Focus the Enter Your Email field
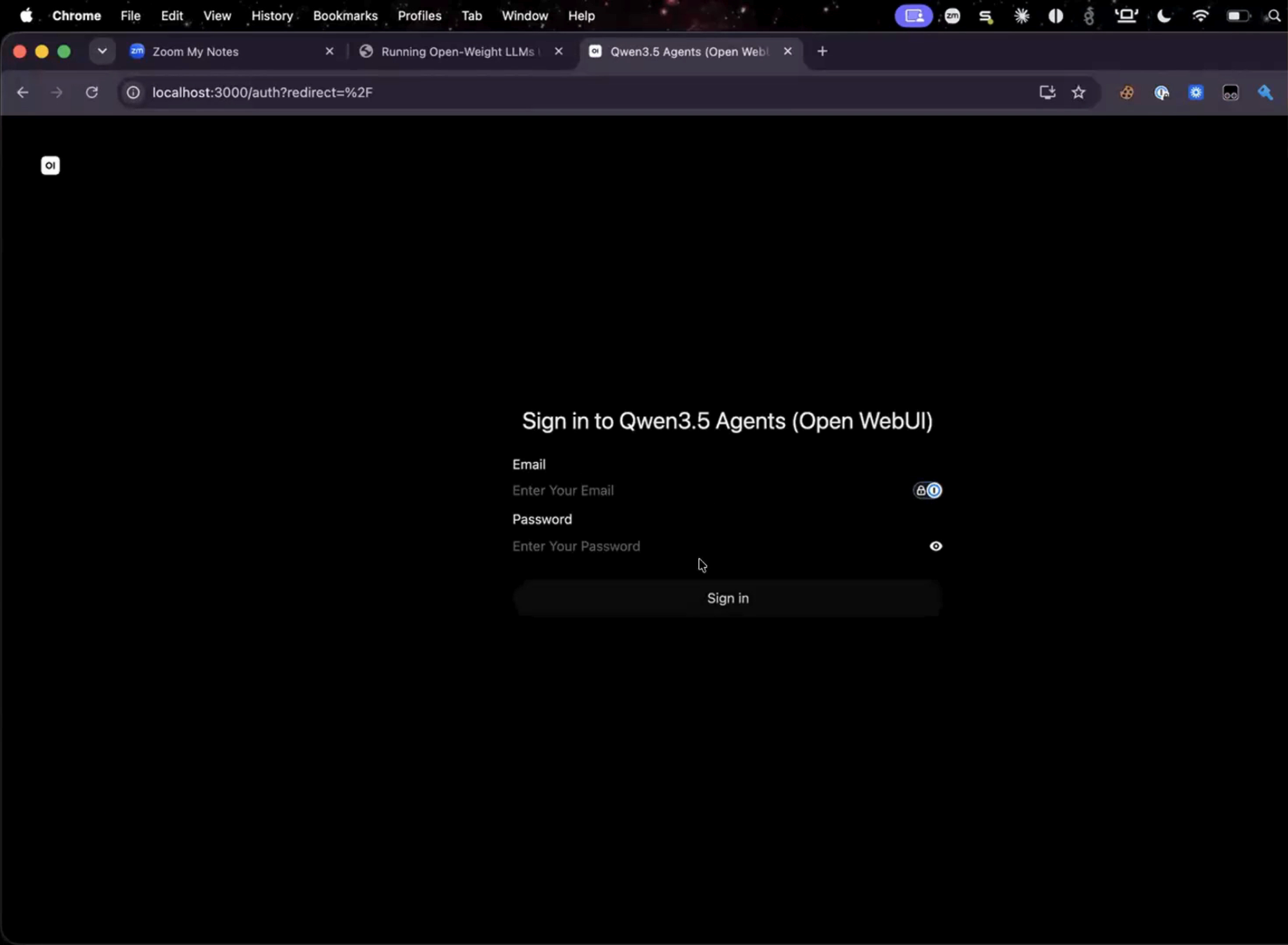Image resolution: width=1288 pixels, height=945 pixels. click(x=708, y=490)
